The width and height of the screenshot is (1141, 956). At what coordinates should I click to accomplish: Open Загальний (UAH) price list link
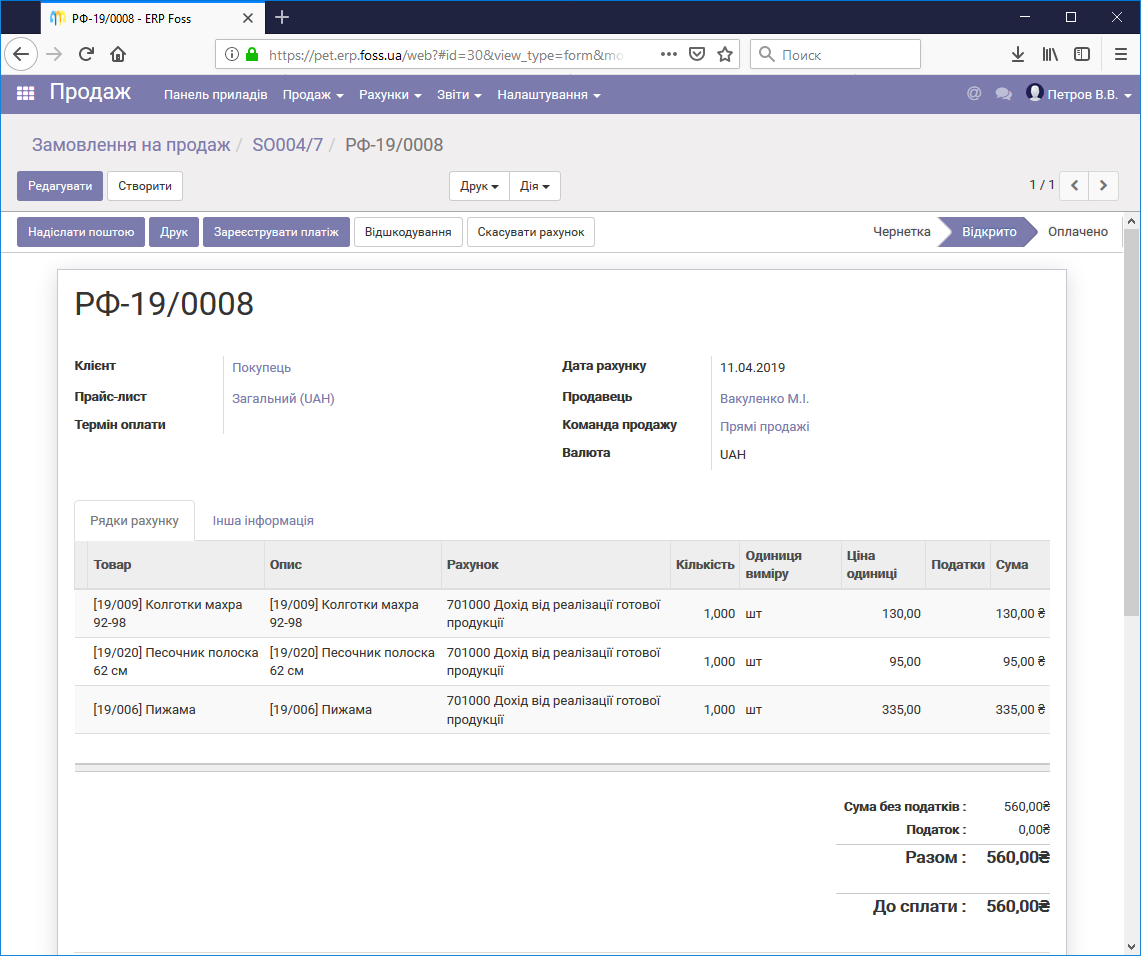coord(283,398)
